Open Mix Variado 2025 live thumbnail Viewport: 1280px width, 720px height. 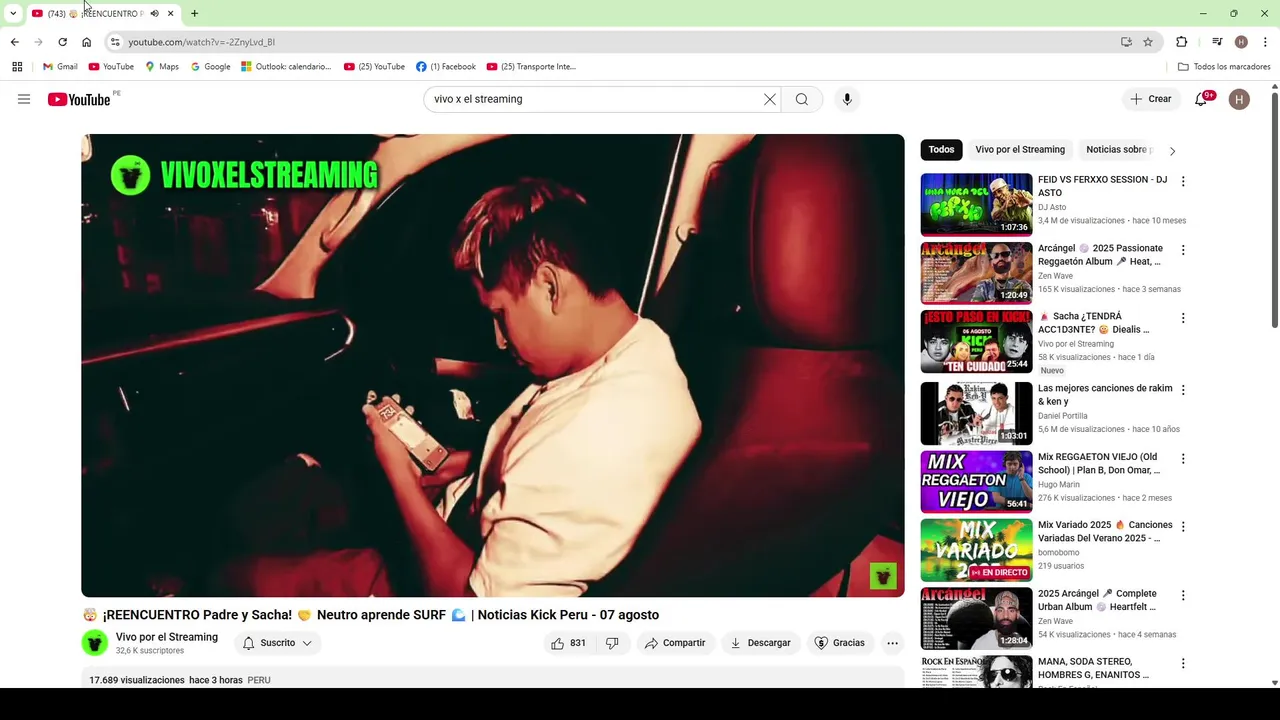976,550
